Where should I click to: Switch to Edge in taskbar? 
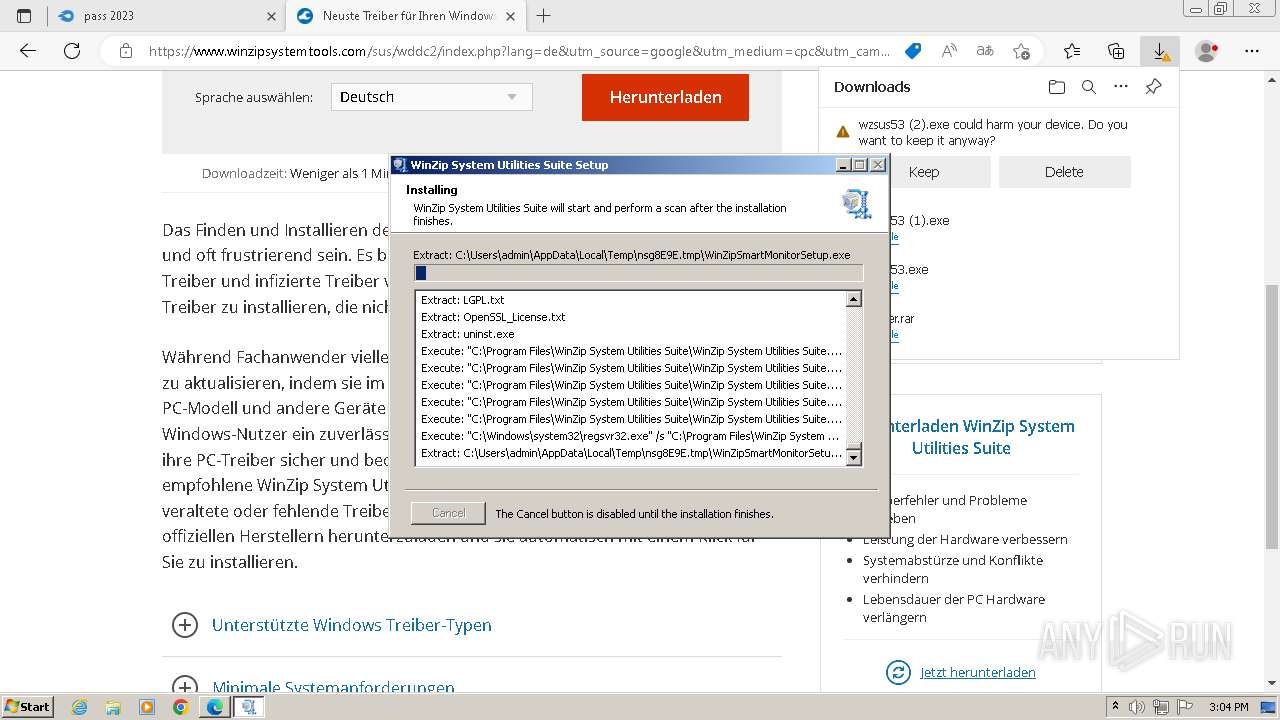click(x=214, y=707)
